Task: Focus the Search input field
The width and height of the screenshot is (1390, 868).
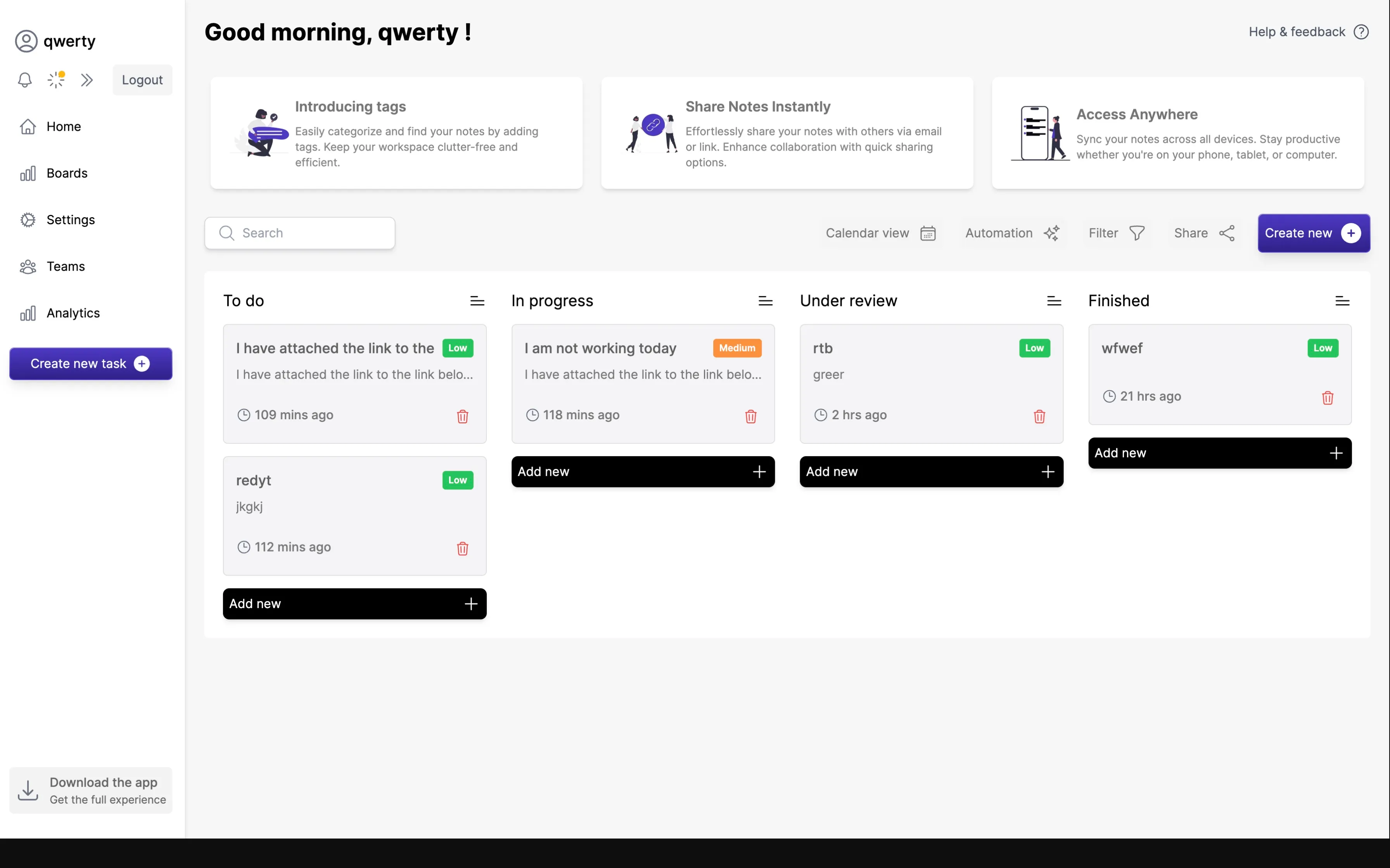Action: tap(299, 233)
